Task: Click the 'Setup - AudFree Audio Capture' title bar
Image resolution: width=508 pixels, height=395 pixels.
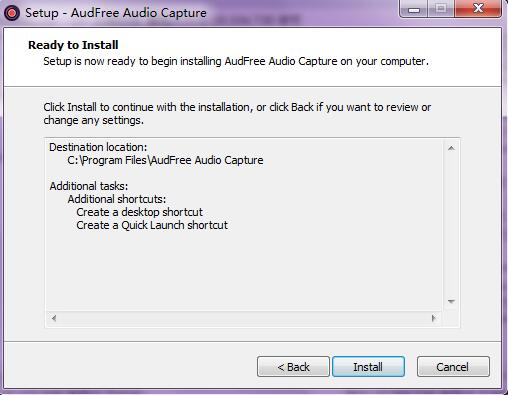Action: click(x=116, y=13)
